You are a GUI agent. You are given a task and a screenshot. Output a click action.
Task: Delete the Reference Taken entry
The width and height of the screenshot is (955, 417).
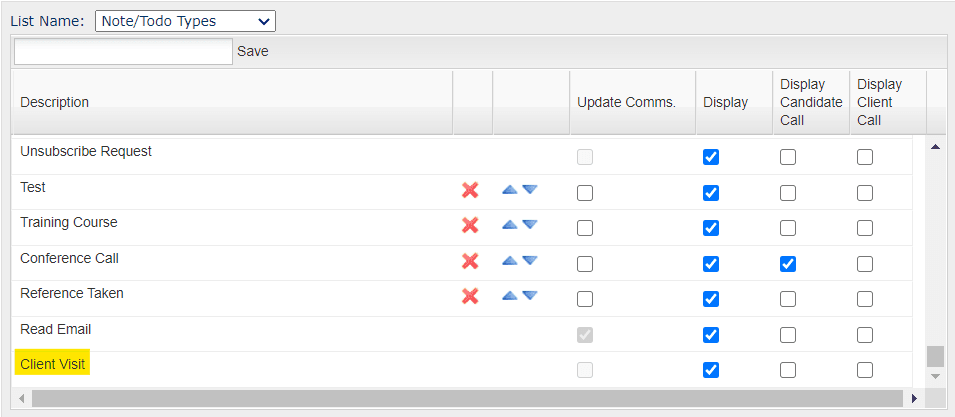click(x=470, y=297)
